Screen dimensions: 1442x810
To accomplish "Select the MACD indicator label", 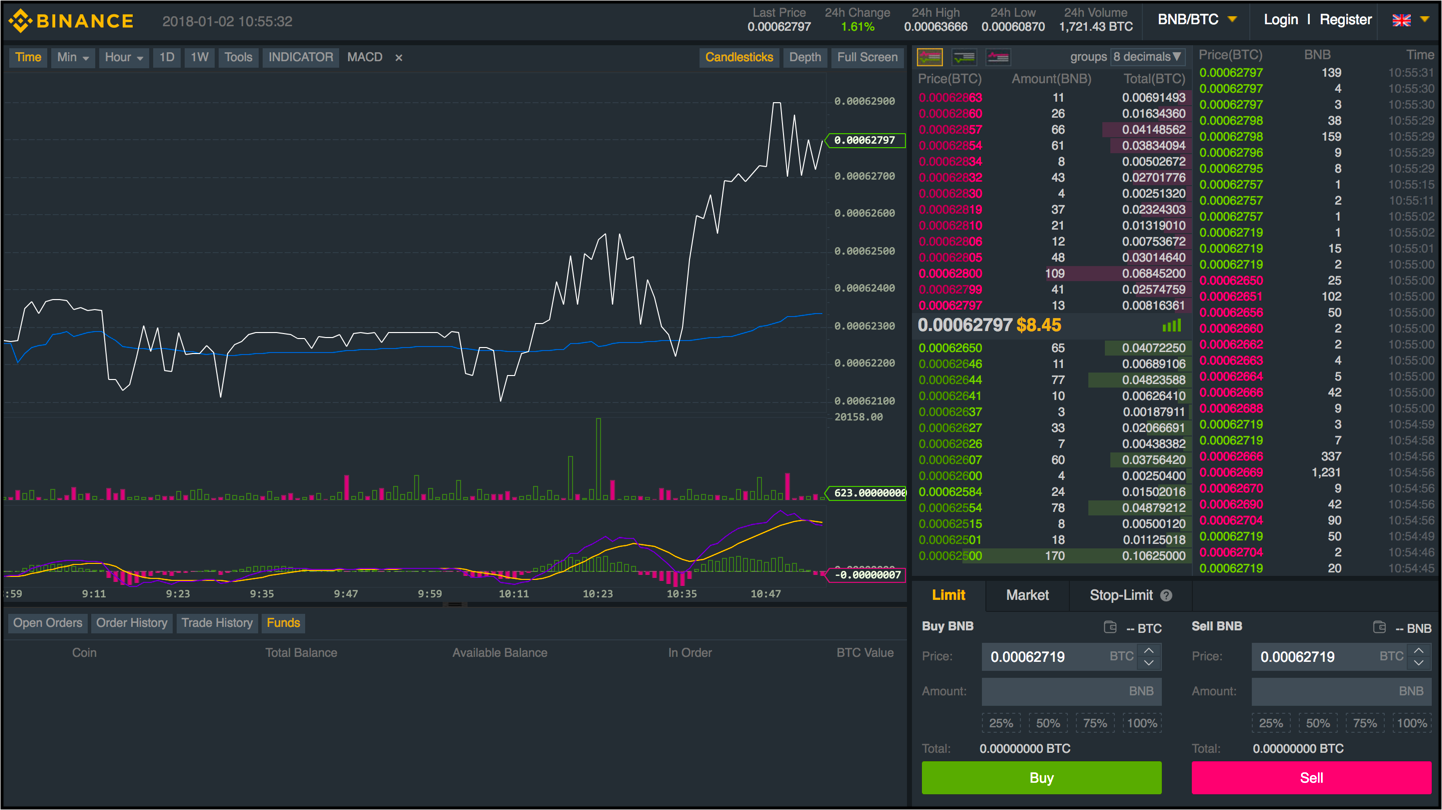I will (365, 58).
